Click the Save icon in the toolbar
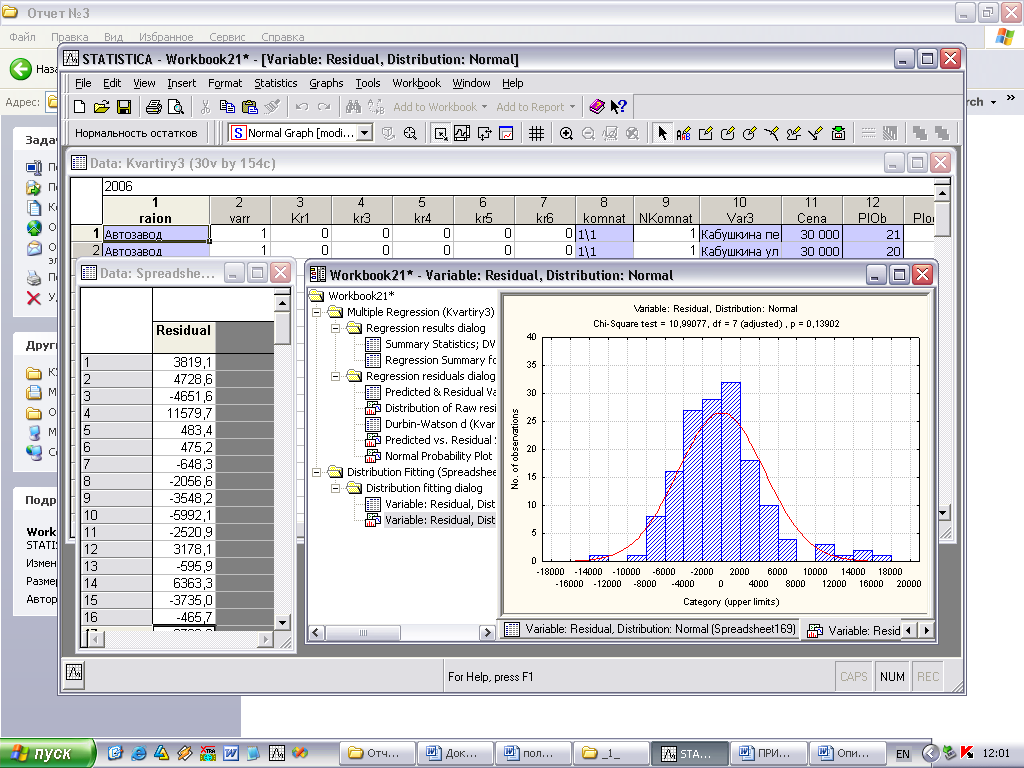This screenshot has width=1024, height=768. click(124, 107)
